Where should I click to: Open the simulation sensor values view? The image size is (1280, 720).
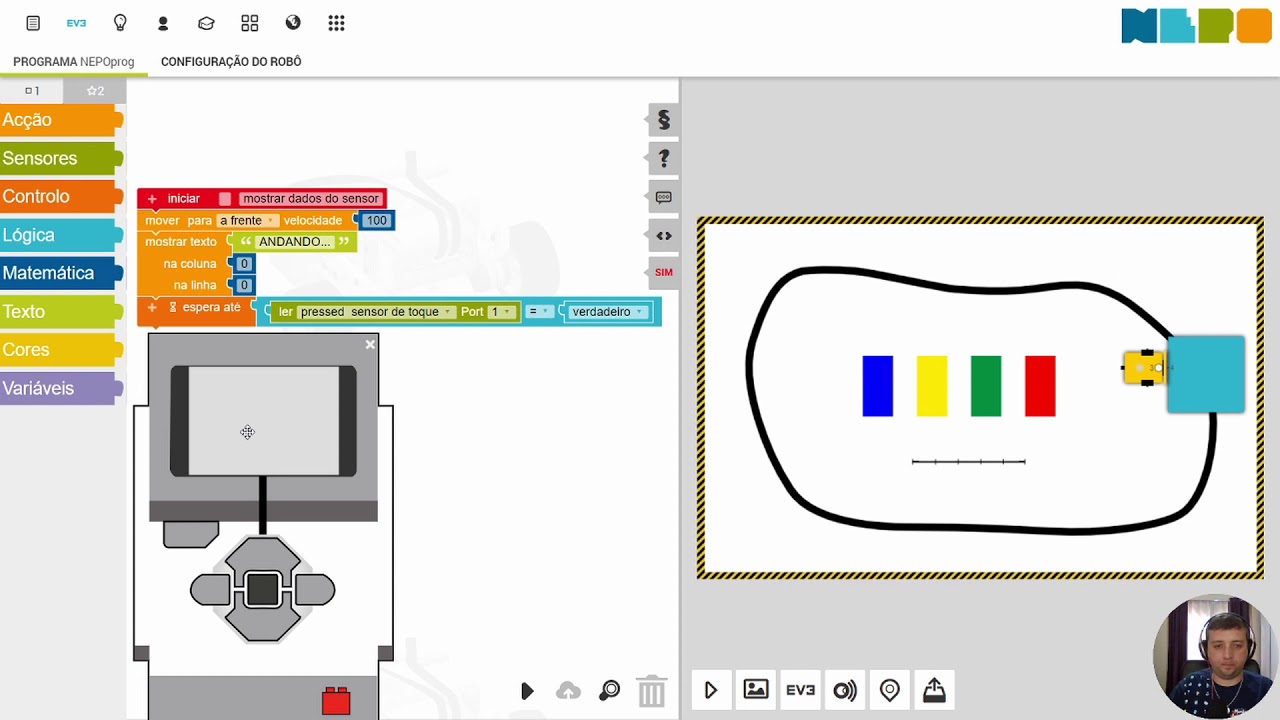click(x=845, y=690)
